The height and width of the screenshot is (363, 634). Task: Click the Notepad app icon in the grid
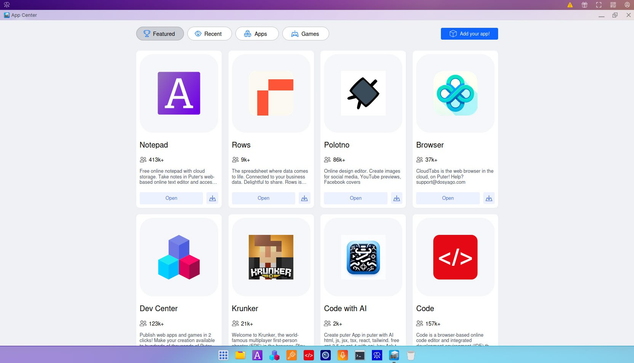179,93
